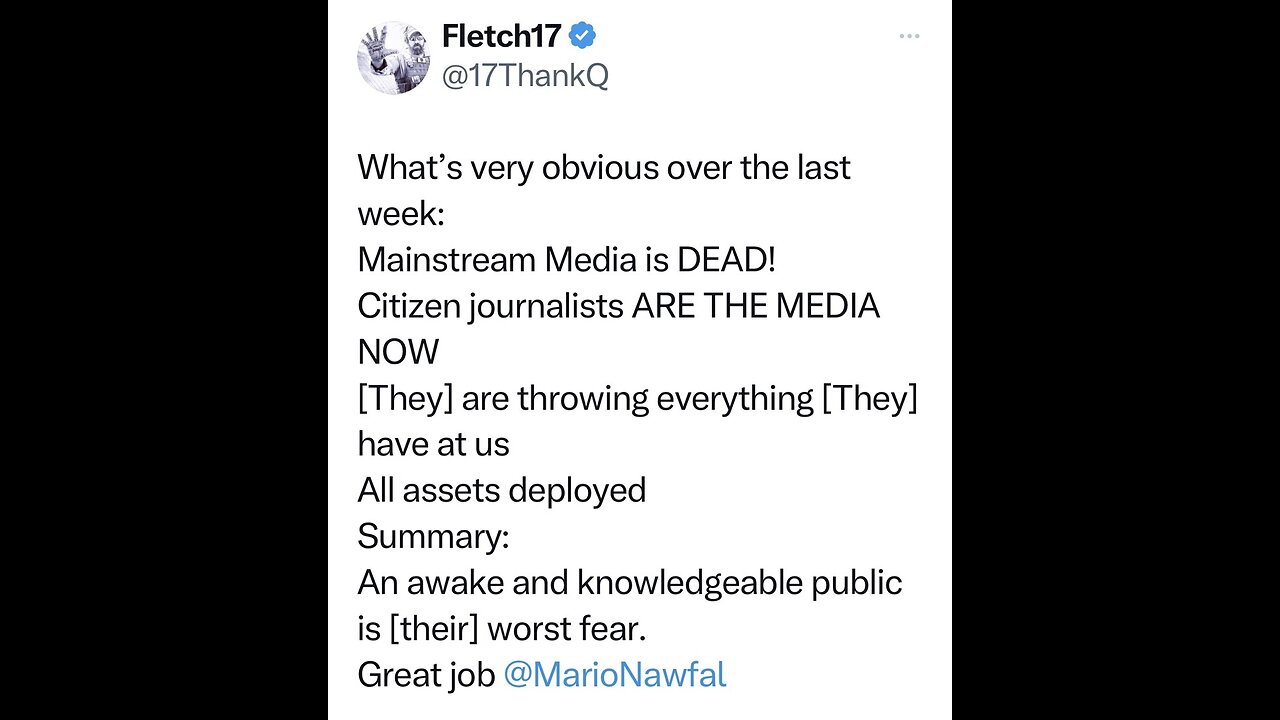This screenshot has width=1280, height=720.
Task: Click the words "Great job" in the tweet
Action: [426, 675]
